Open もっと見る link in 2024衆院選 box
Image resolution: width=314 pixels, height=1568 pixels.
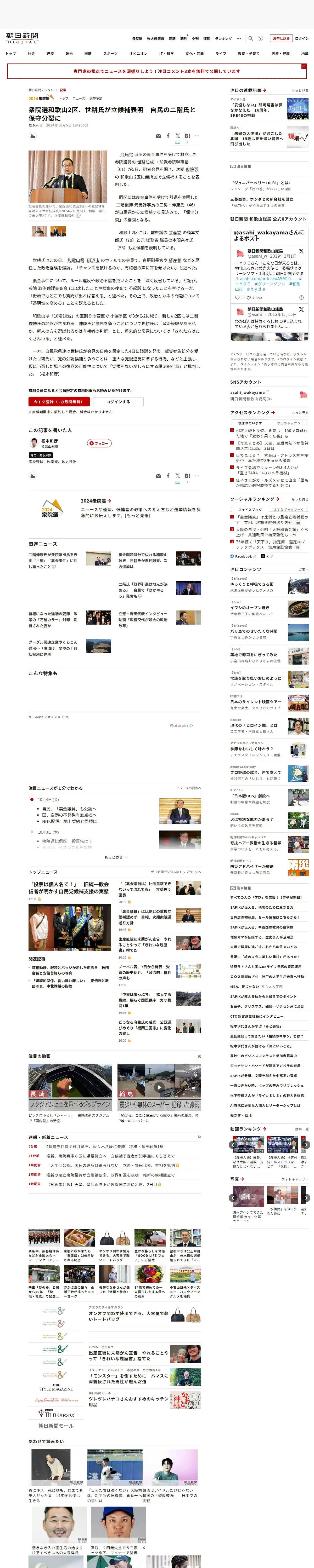point(138,516)
